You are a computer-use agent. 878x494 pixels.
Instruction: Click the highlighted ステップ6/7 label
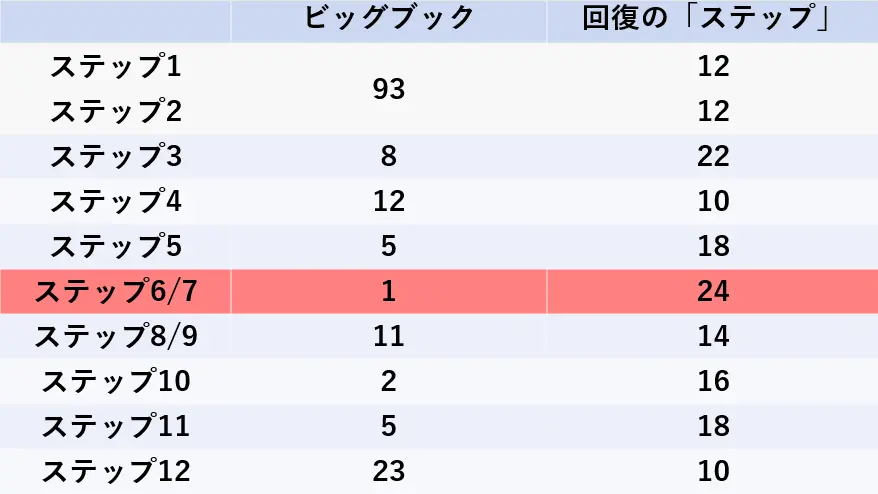(116, 291)
